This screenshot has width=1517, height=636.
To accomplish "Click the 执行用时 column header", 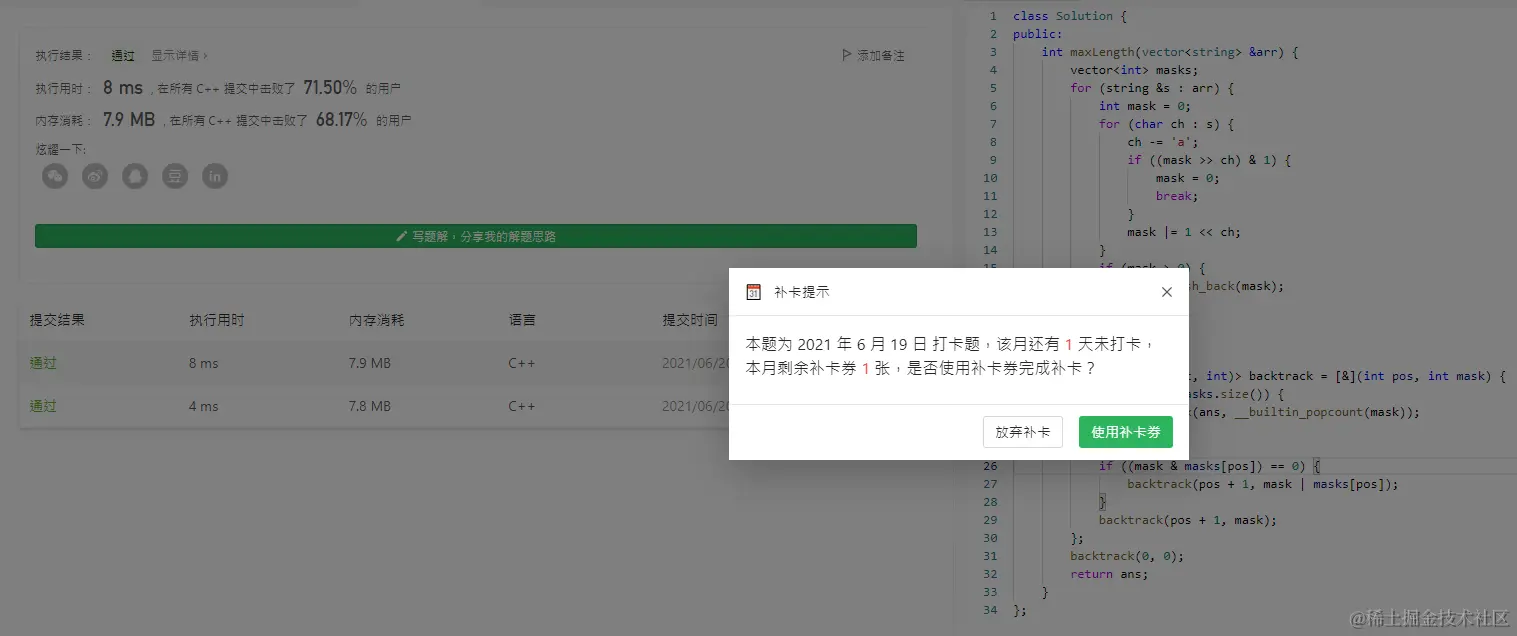I will click(217, 320).
